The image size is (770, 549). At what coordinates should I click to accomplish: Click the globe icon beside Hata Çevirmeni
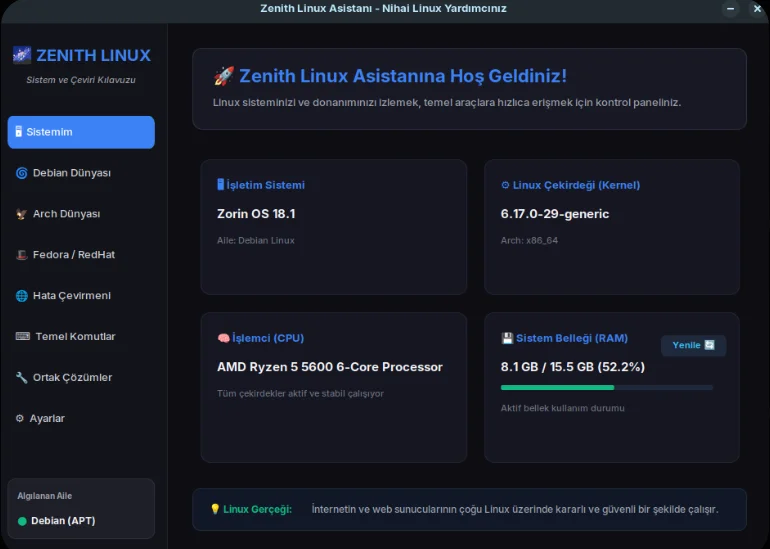[x=22, y=296]
